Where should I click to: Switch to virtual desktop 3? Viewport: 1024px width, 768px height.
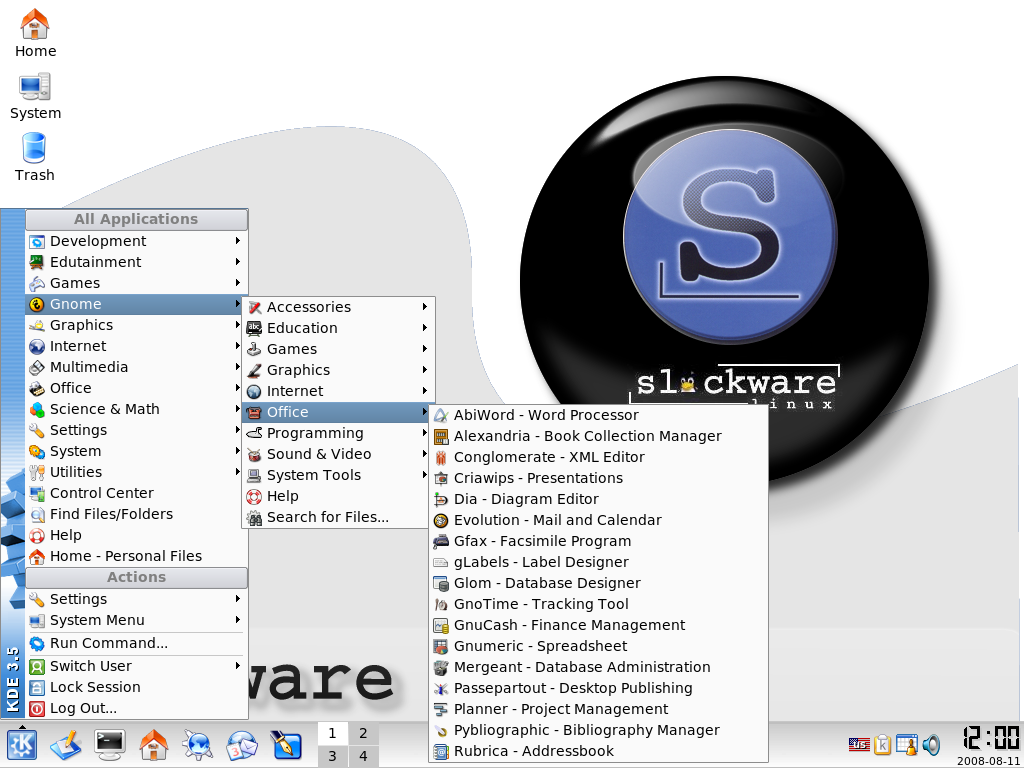click(332, 756)
